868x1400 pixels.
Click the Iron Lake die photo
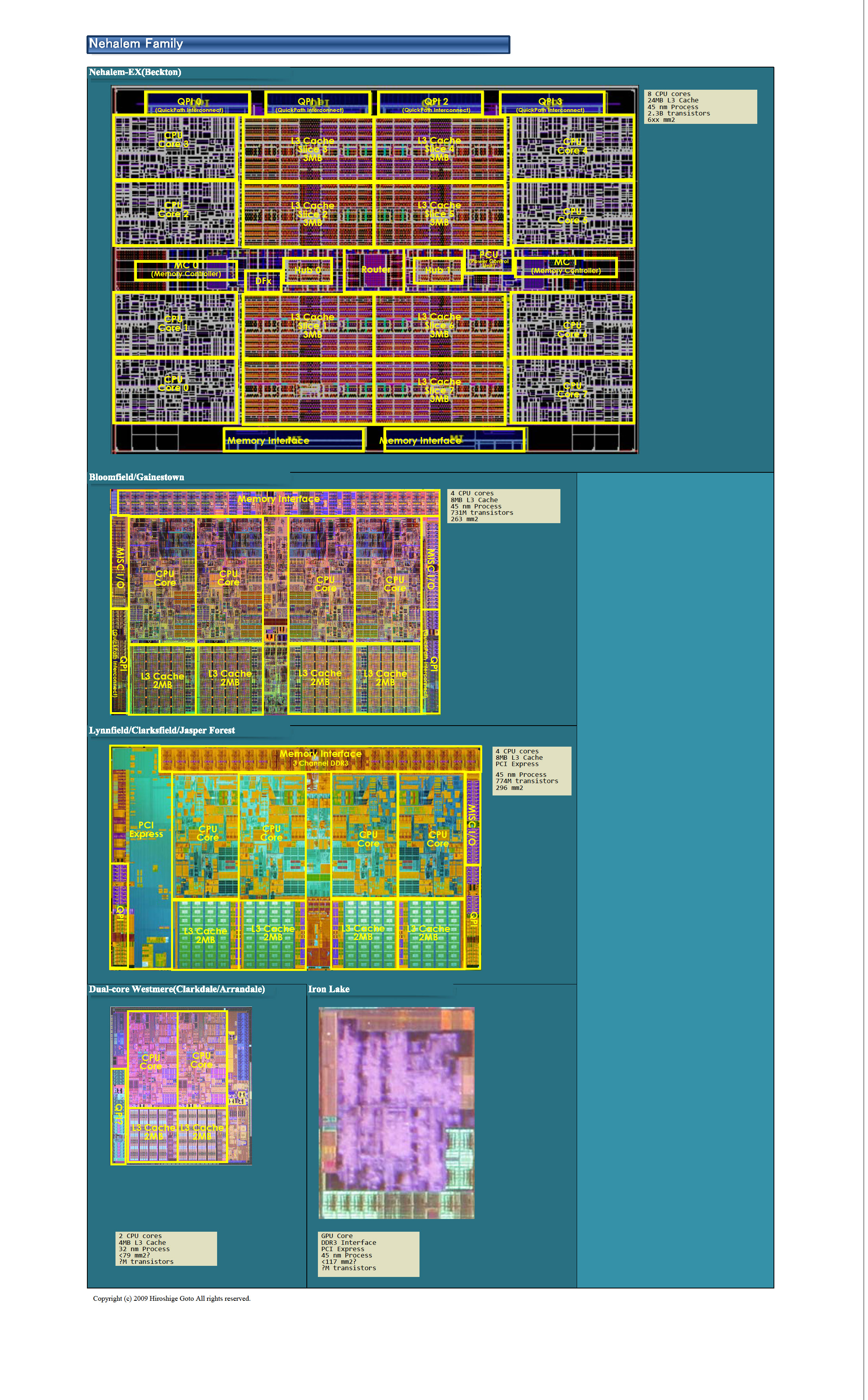click(x=396, y=1112)
